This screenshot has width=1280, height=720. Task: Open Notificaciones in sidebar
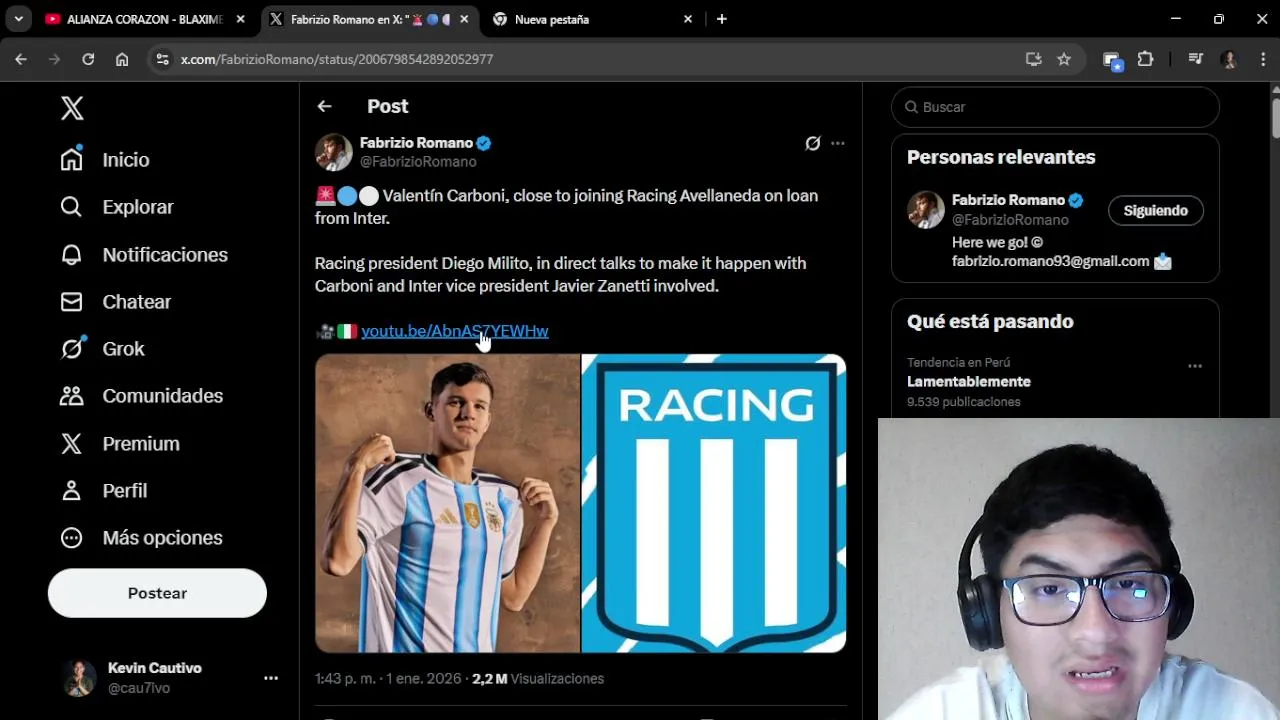(x=143, y=255)
